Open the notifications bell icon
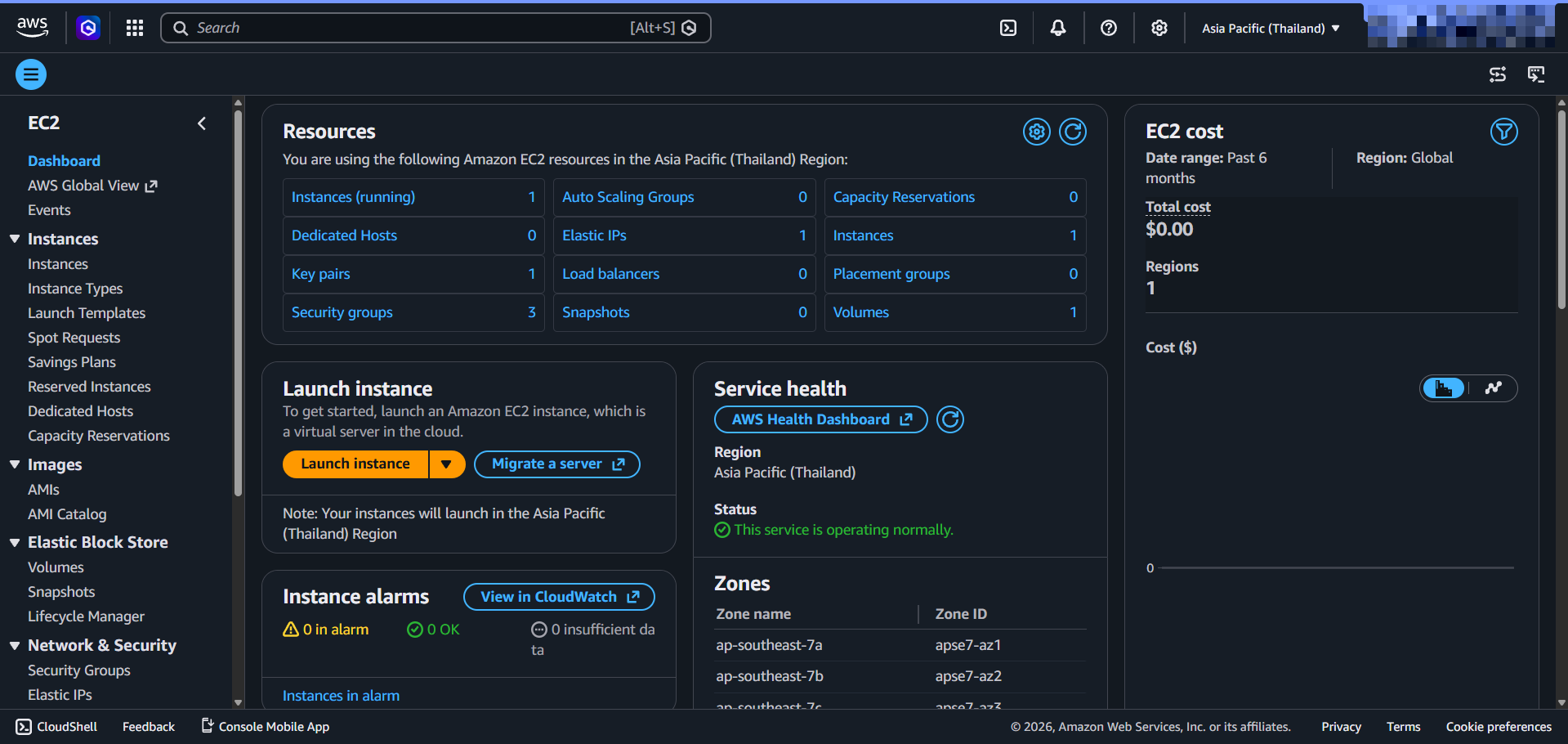The width and height of the screenshot is (1568, 744). [1058, 28]
